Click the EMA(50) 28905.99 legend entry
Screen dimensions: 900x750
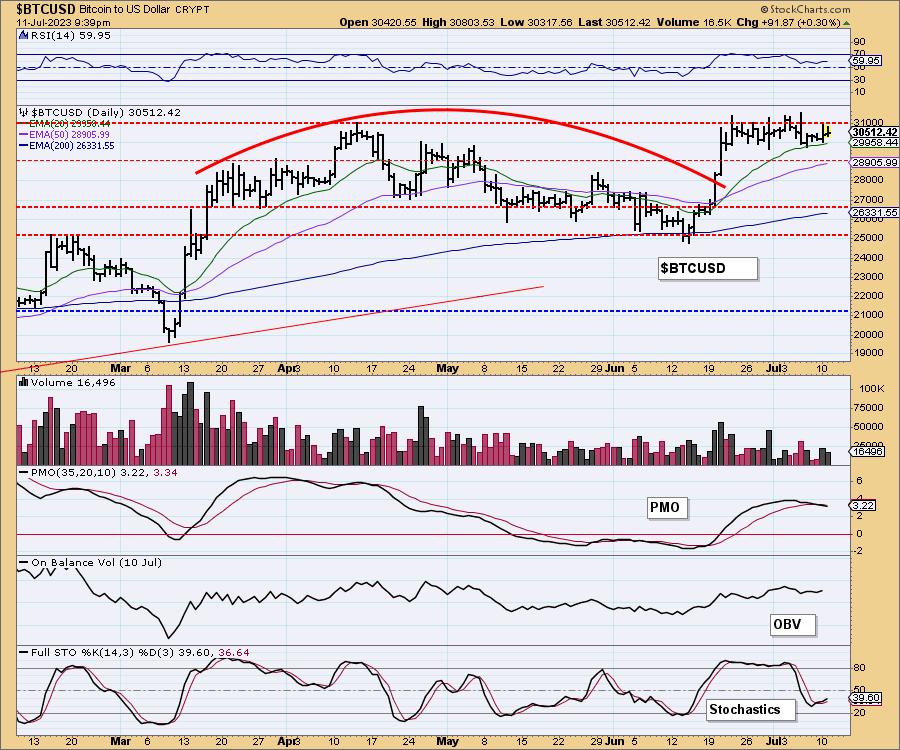[64, 134]
